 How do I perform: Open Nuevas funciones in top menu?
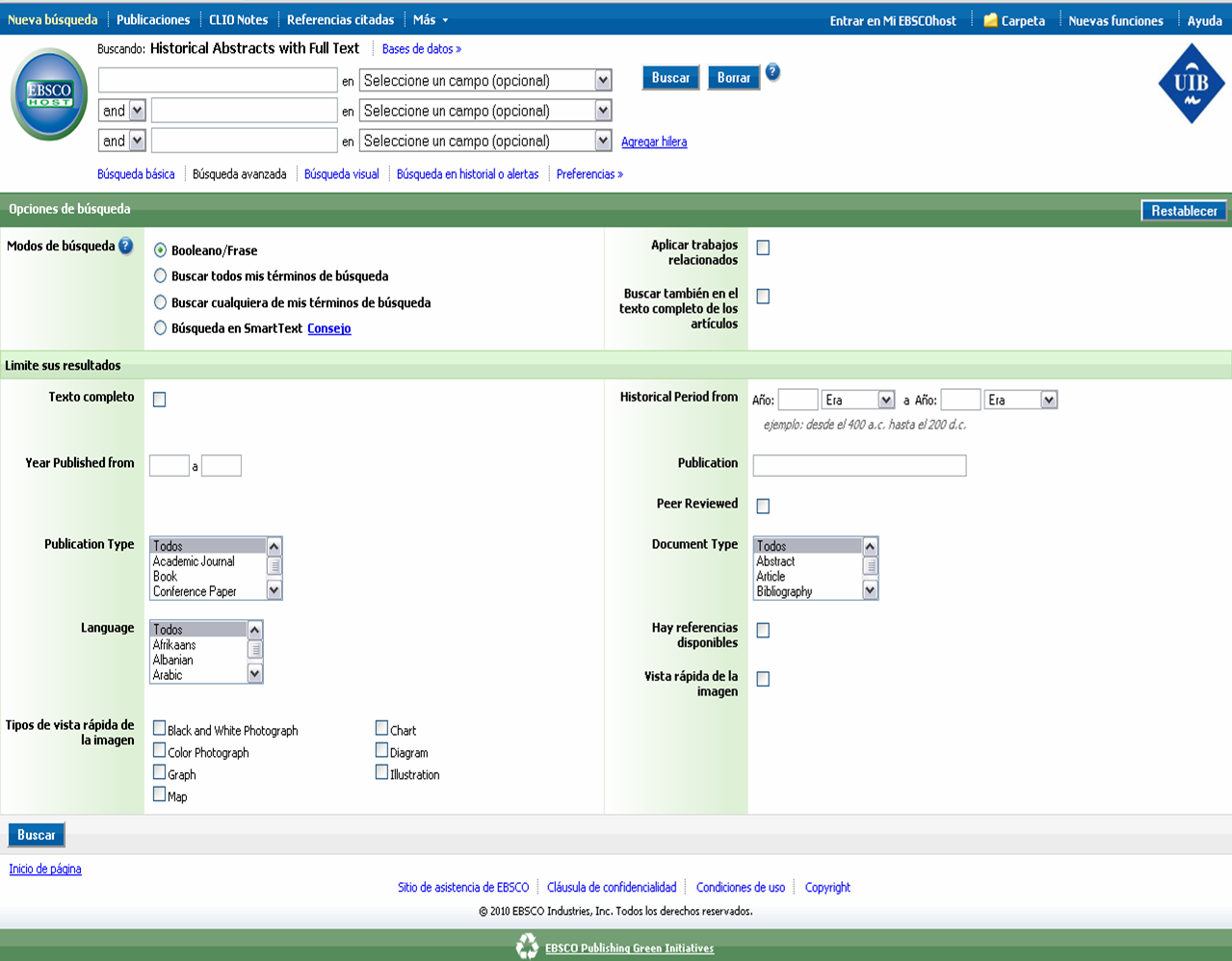[1115, 20]
